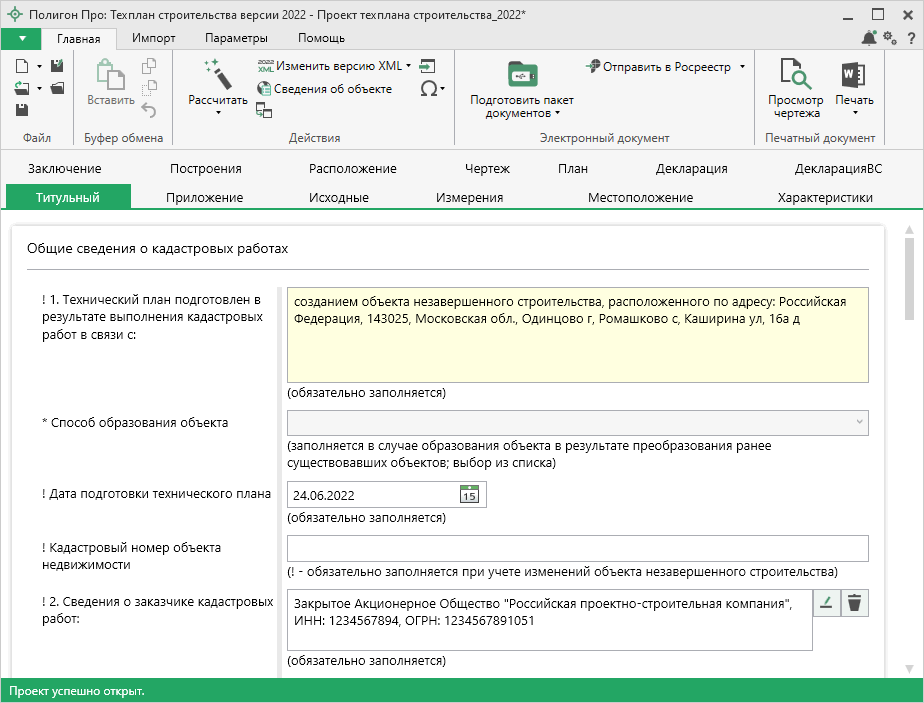Click Подготовить пакет документов folder icon
Image resolution: width=924 pixels, height=703 pixels.
point(521,75)
